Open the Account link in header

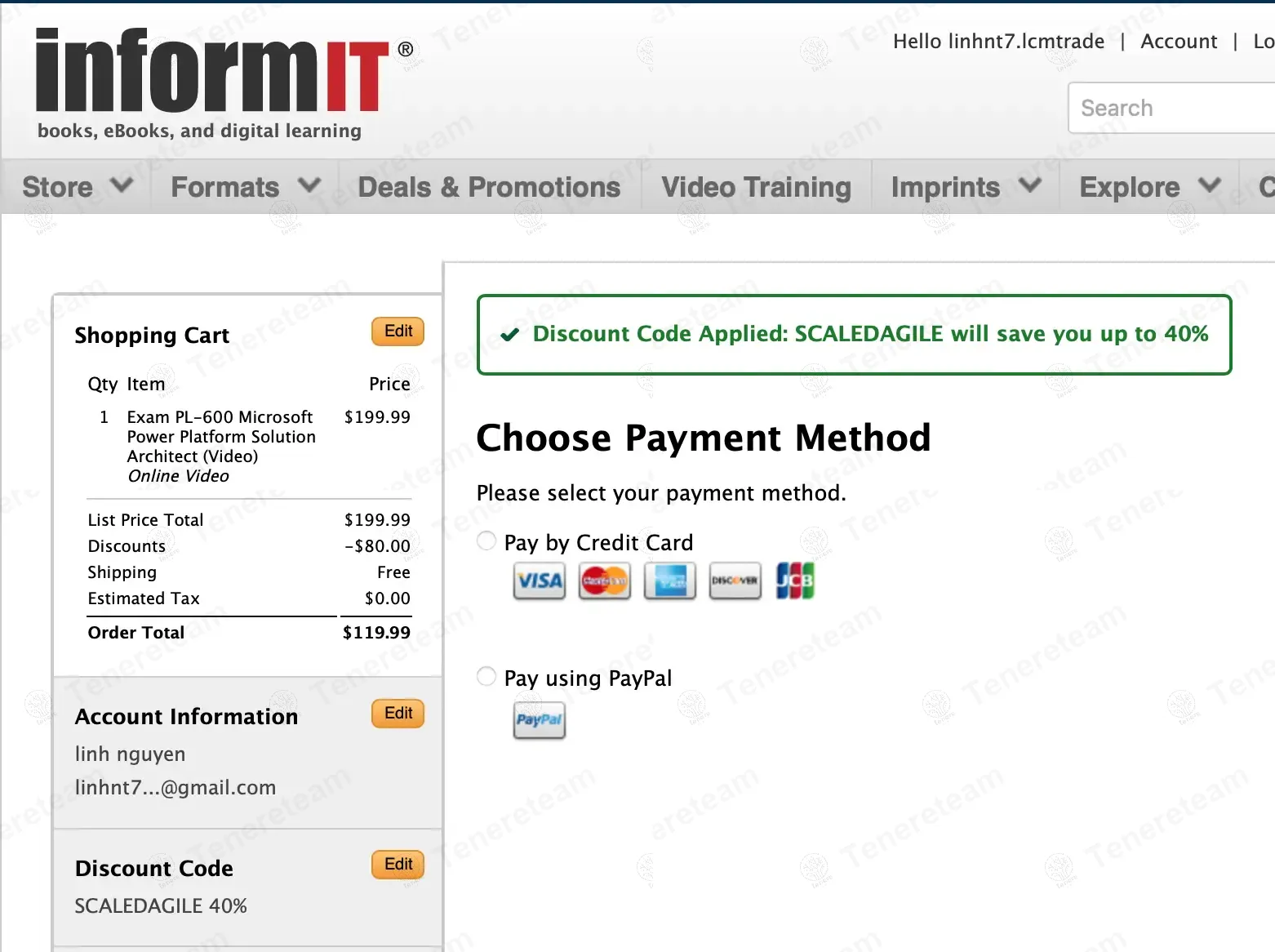1178,42
